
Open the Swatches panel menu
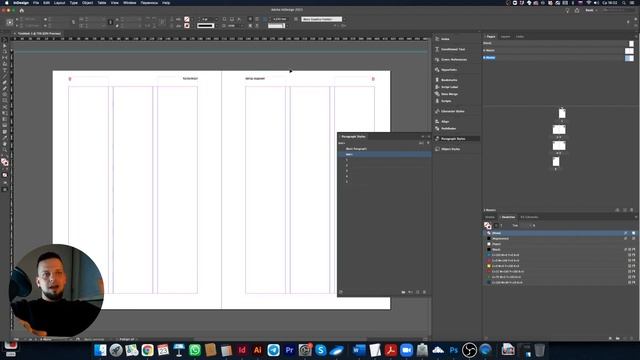(x=636, y=217)
